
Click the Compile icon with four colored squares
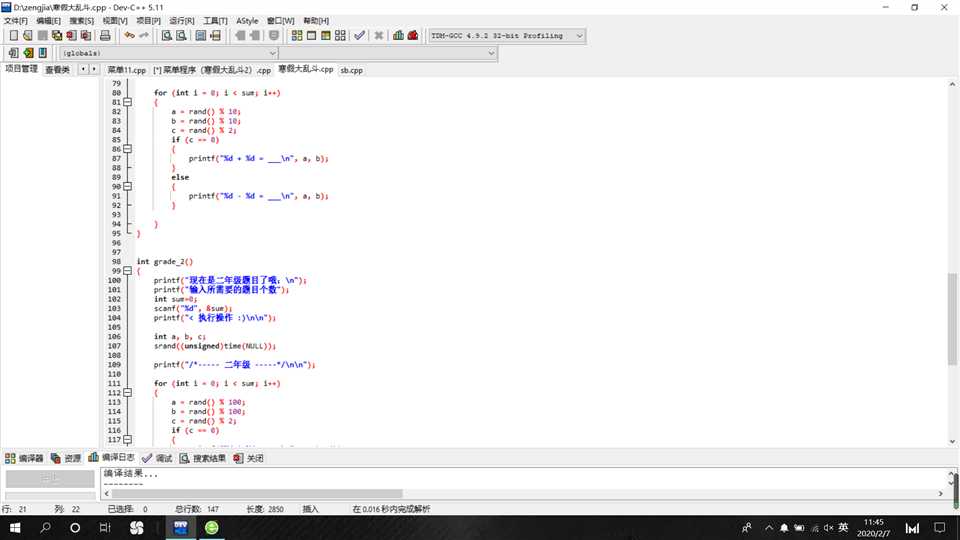[x=297, y=36]
